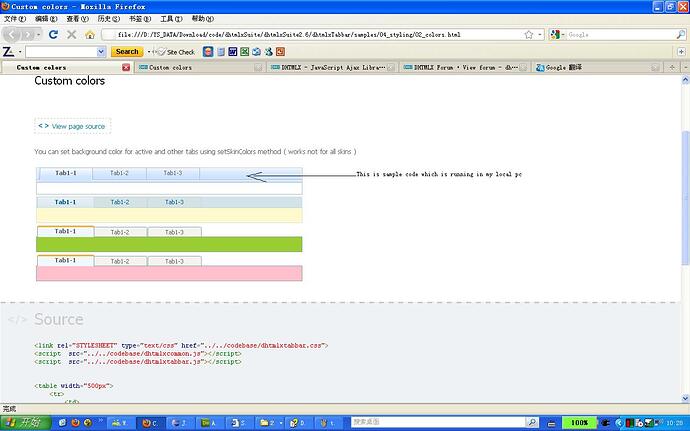Open the Excel icon in toolbar
690x431 pixels.
pos(245,52)
